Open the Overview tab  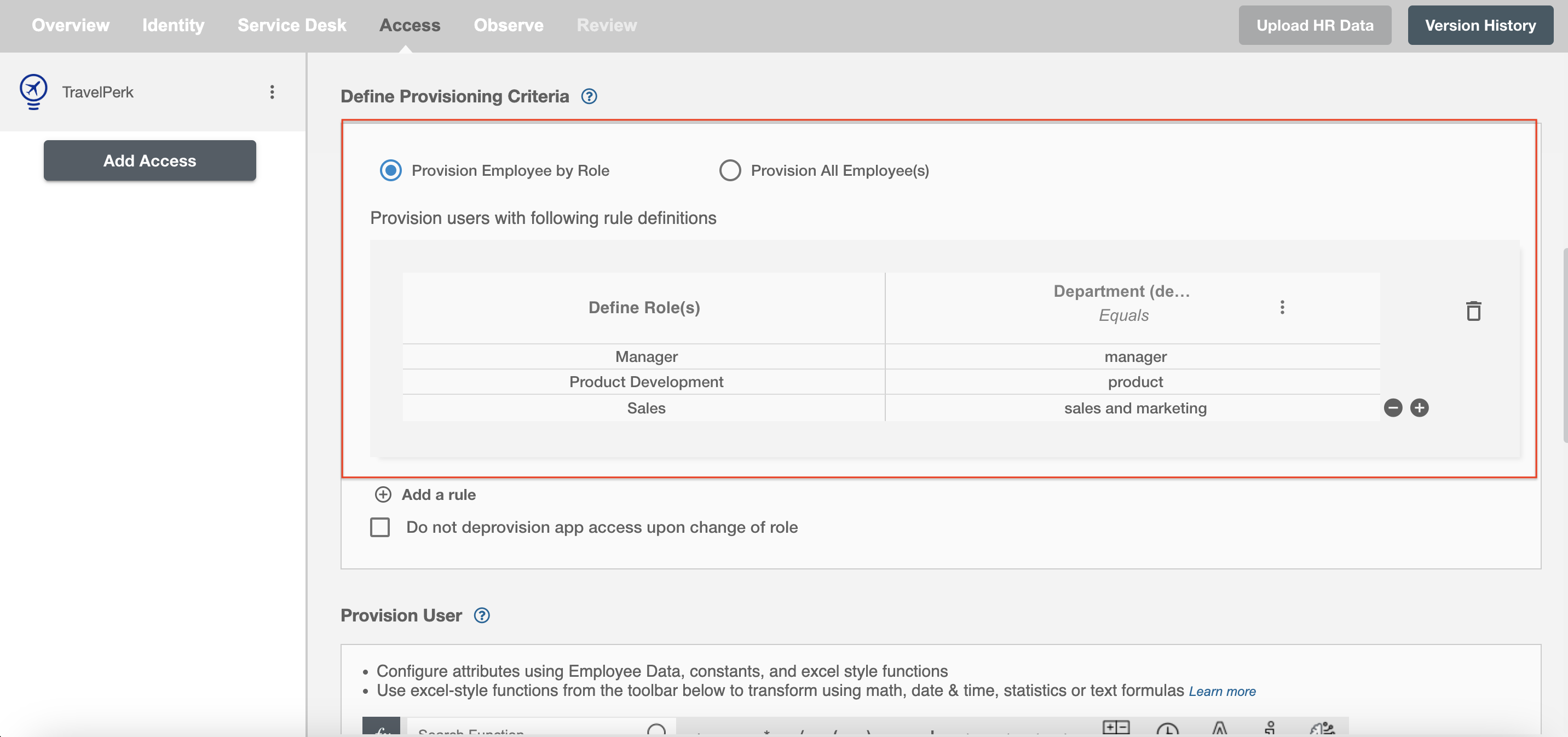[71, 25]
